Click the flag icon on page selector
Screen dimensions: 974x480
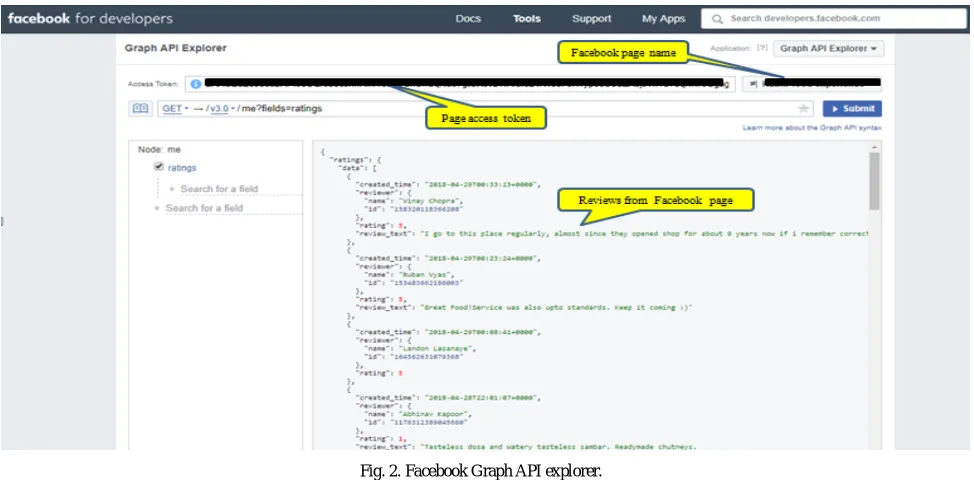click(x=753, y=84)
